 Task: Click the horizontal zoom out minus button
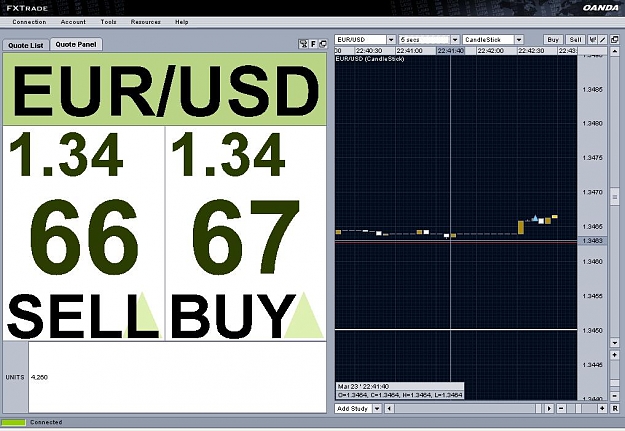pyautogui.click(x=561, y=408)
